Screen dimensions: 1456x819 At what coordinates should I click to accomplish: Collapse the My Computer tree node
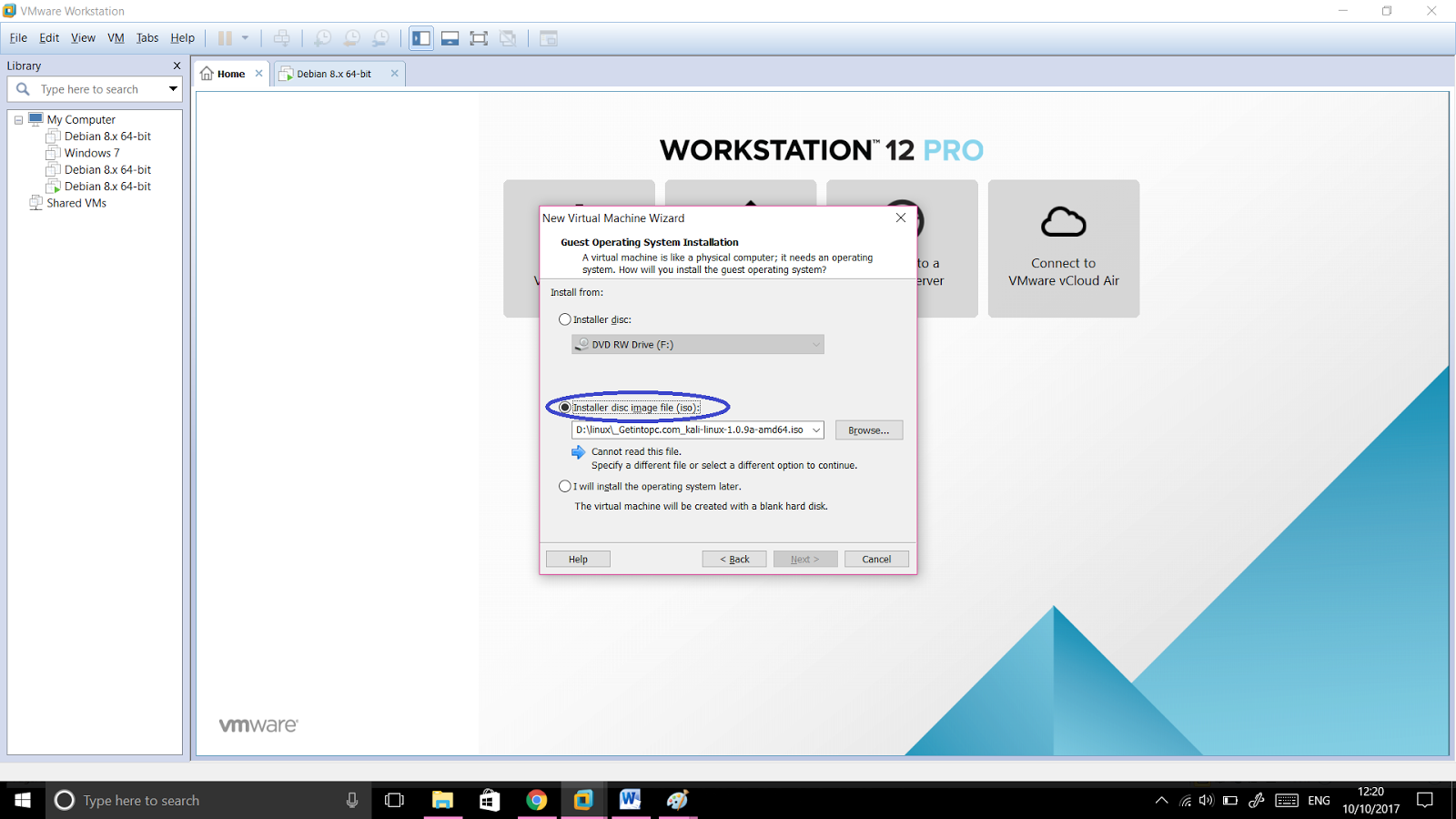tap(17, 119)
